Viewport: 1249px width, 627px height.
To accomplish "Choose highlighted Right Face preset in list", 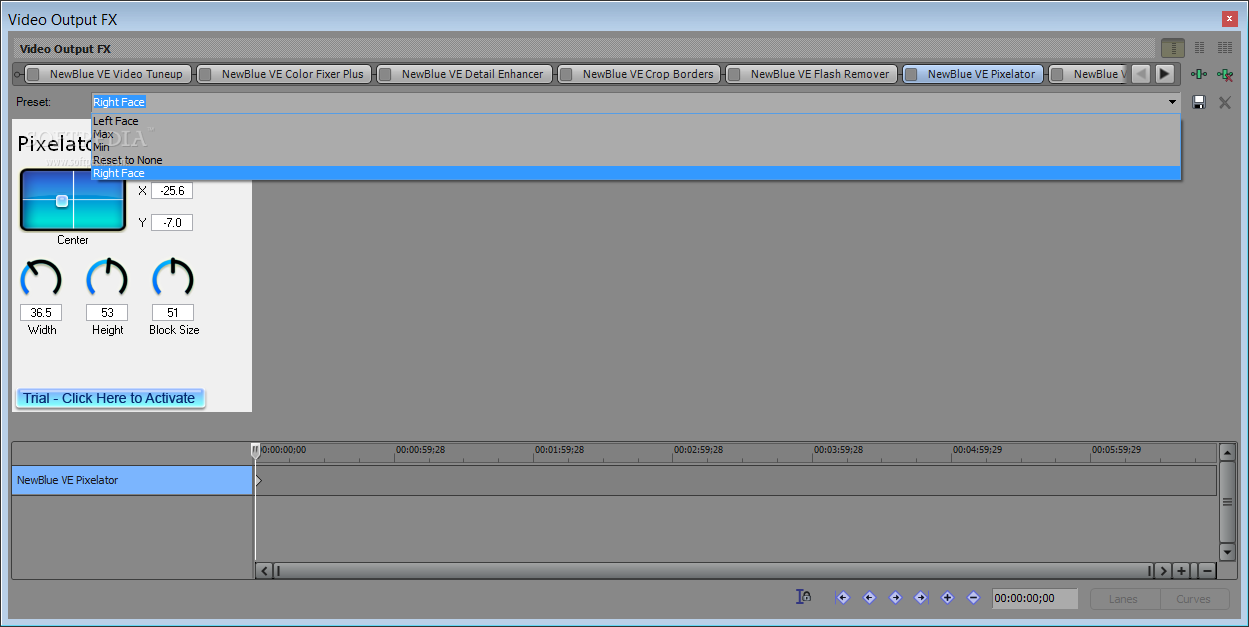I will (636, 173).
